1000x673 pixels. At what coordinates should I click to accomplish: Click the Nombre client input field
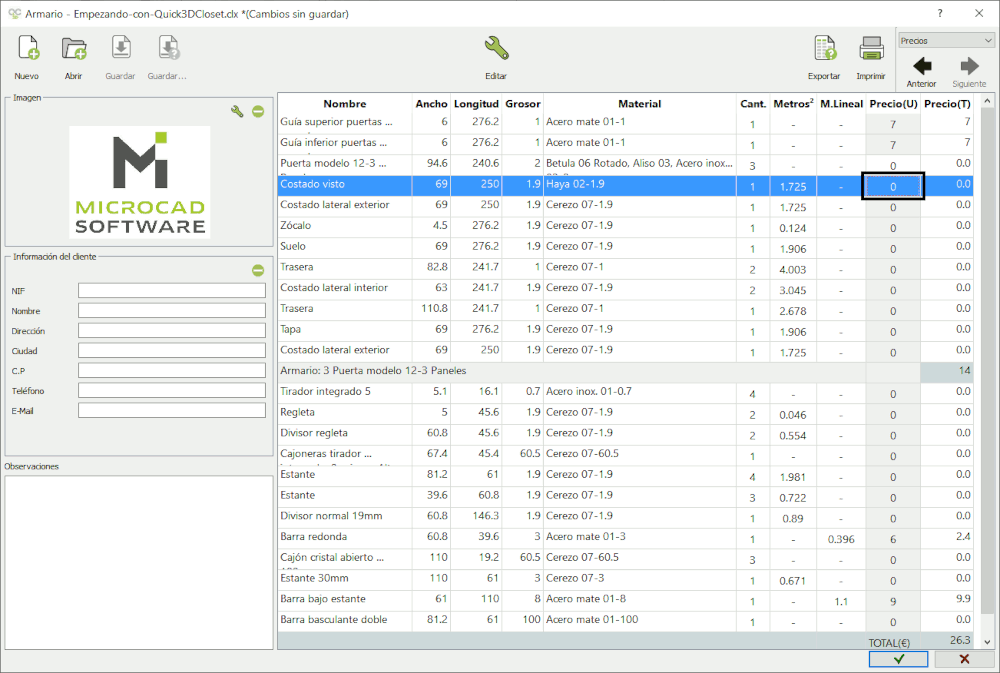point(172,311)
